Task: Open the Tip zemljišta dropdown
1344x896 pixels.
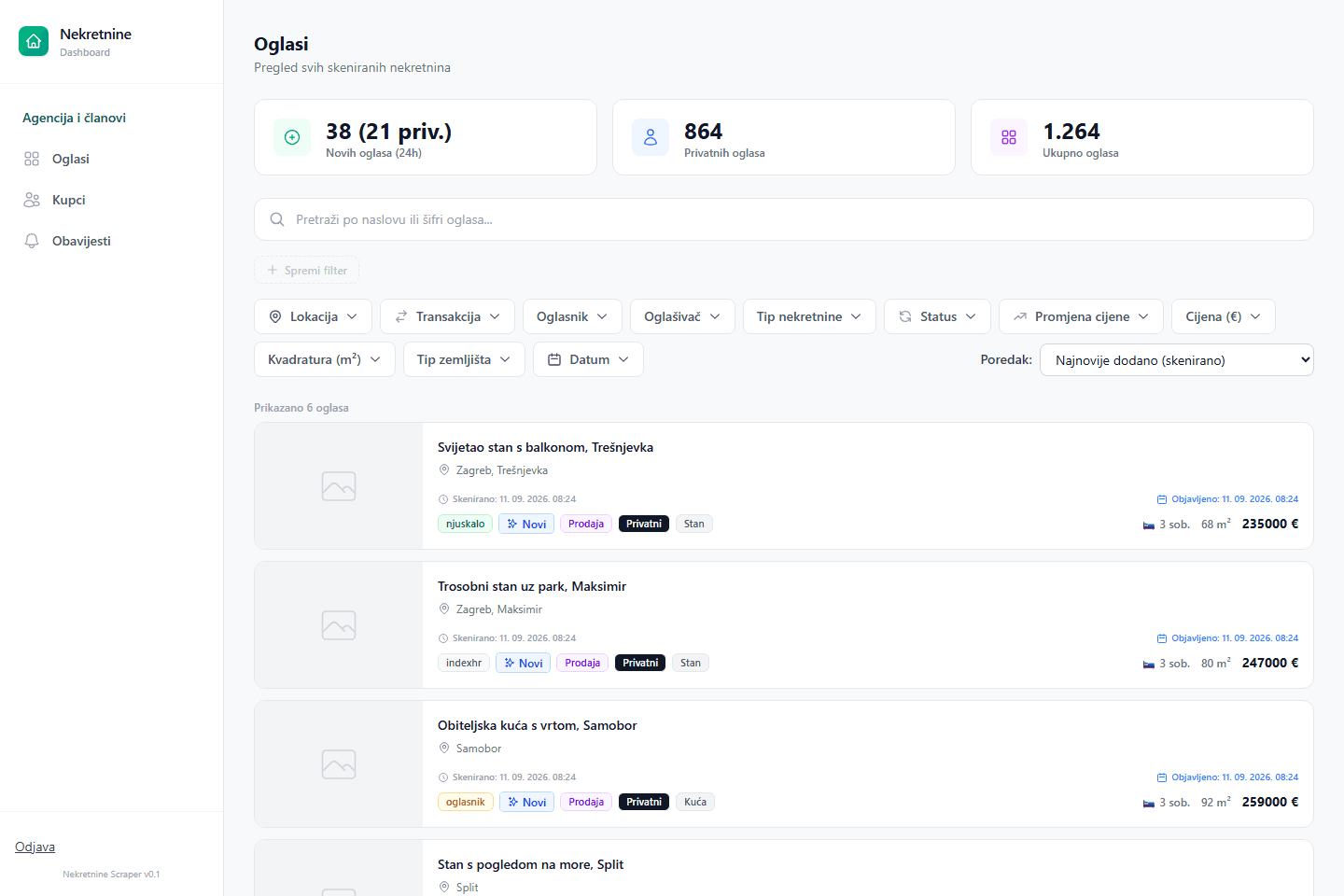Action: pyautogui.click(x=464, y=359)
